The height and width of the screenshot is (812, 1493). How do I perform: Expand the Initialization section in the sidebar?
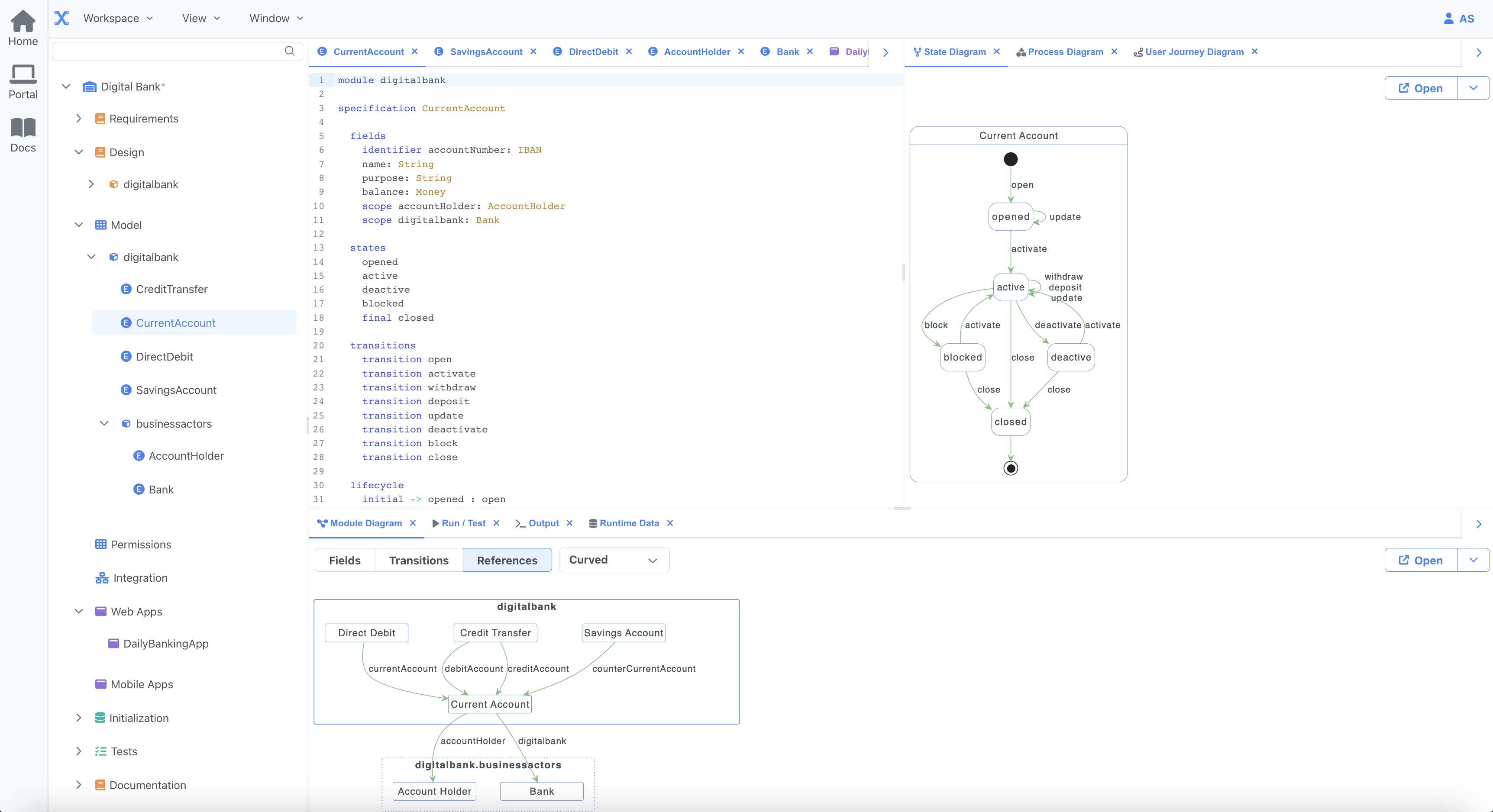pos(79,718)
